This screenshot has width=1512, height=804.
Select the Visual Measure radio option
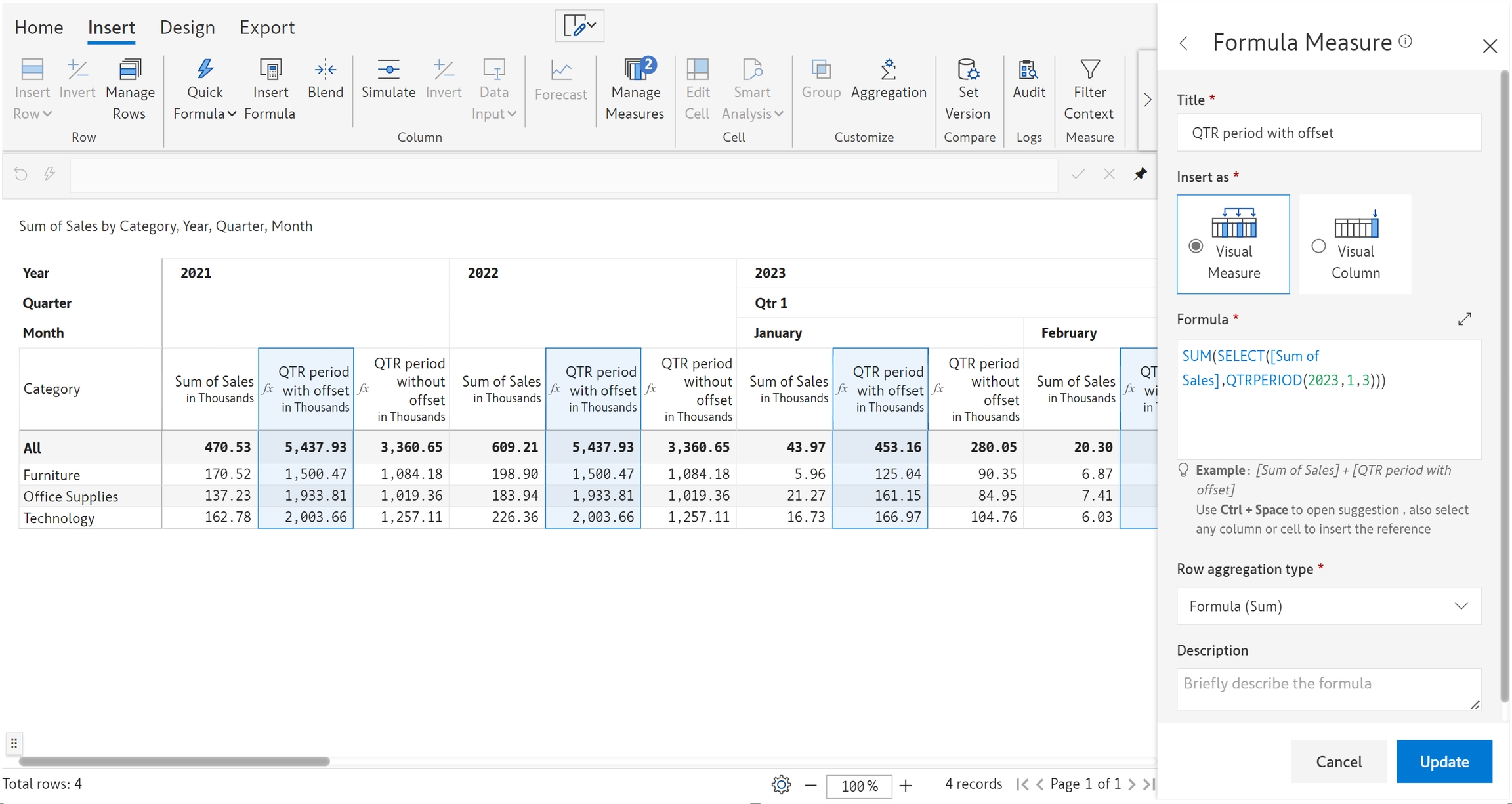pyautogui.click(x=1196, y=246)
